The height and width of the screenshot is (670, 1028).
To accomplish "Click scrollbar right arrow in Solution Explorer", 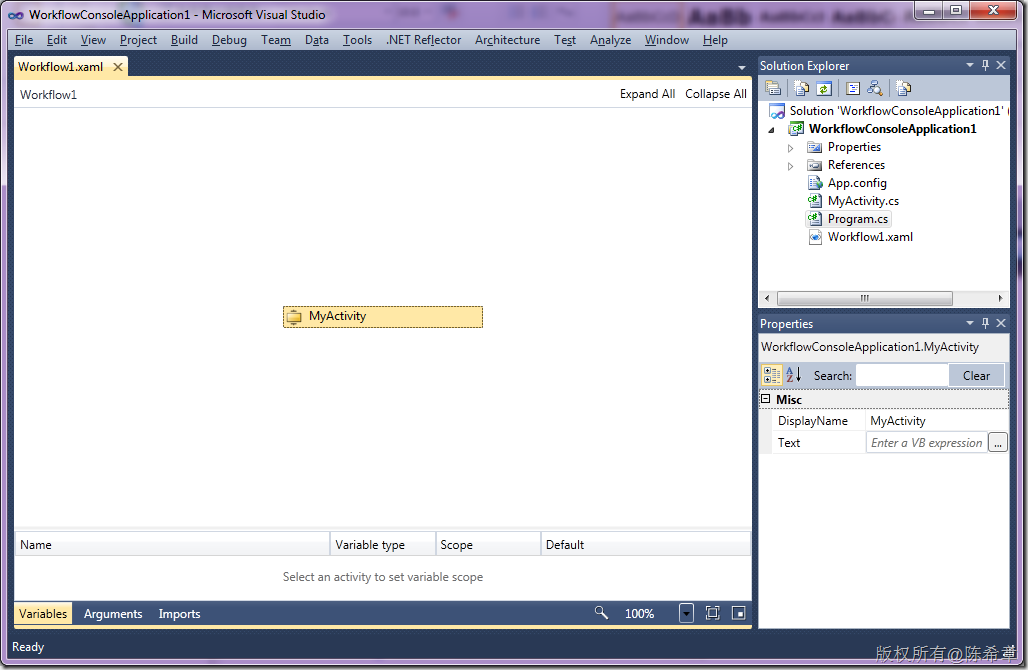I will click(x=1000, y=298).
